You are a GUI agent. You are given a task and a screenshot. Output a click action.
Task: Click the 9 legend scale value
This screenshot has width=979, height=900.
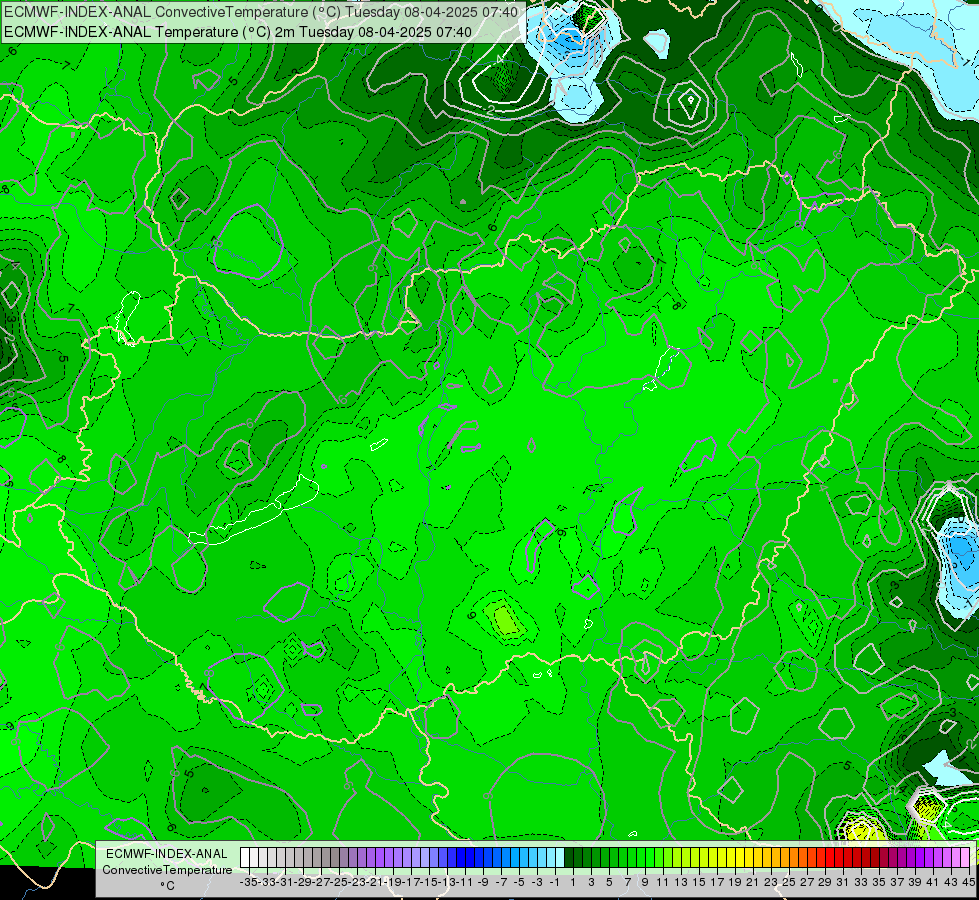[645, 882]
